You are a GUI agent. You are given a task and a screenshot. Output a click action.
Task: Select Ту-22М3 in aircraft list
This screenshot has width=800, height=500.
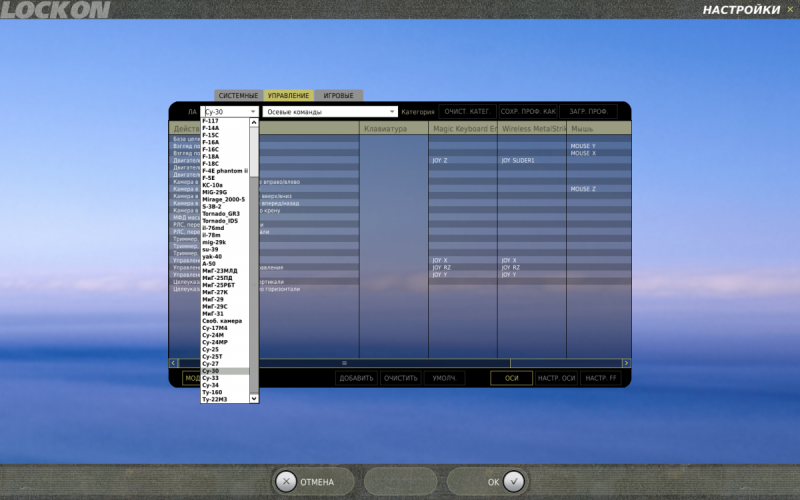tap(225, 399)
